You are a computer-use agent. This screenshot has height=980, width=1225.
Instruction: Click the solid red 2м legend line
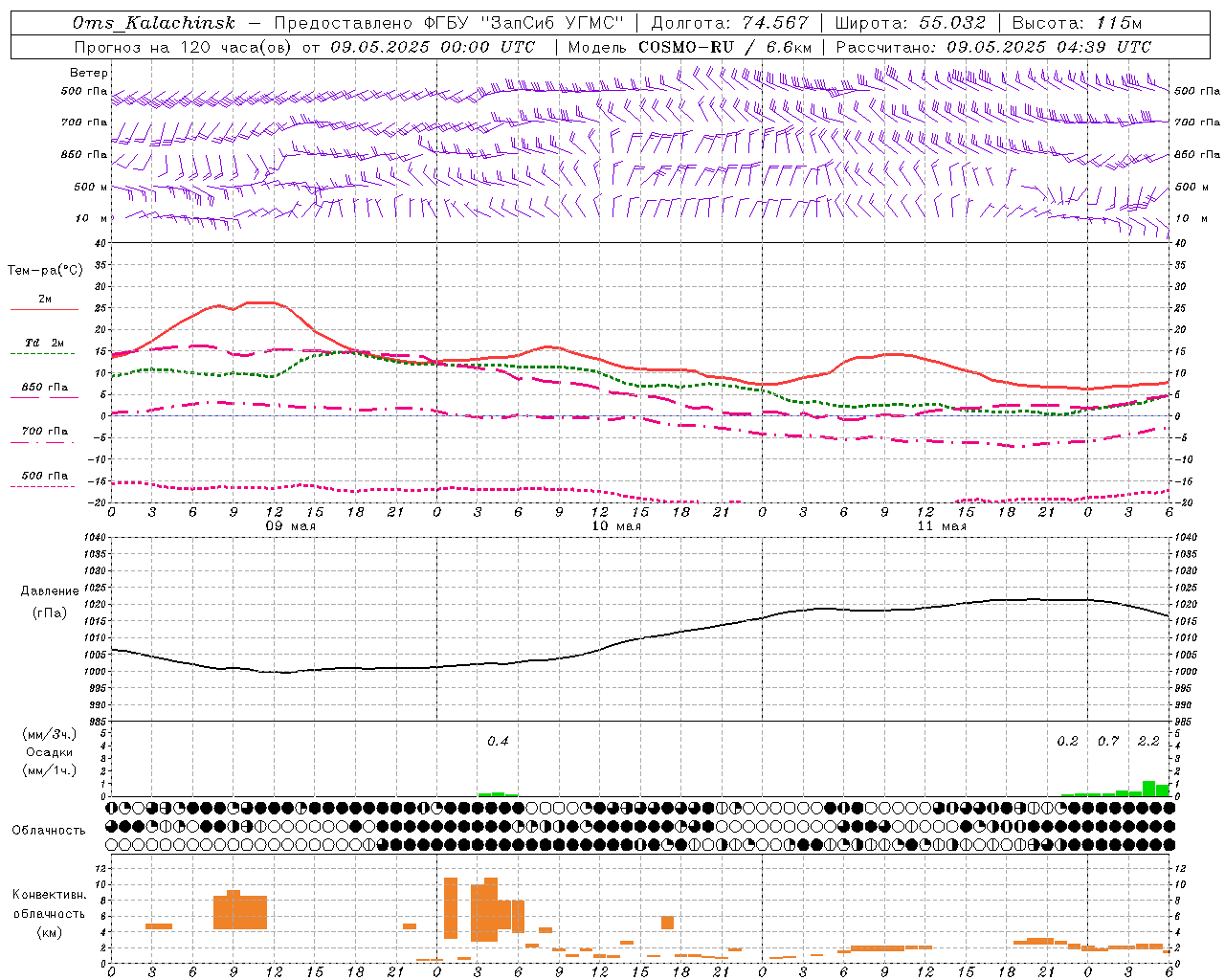(44, 309)
